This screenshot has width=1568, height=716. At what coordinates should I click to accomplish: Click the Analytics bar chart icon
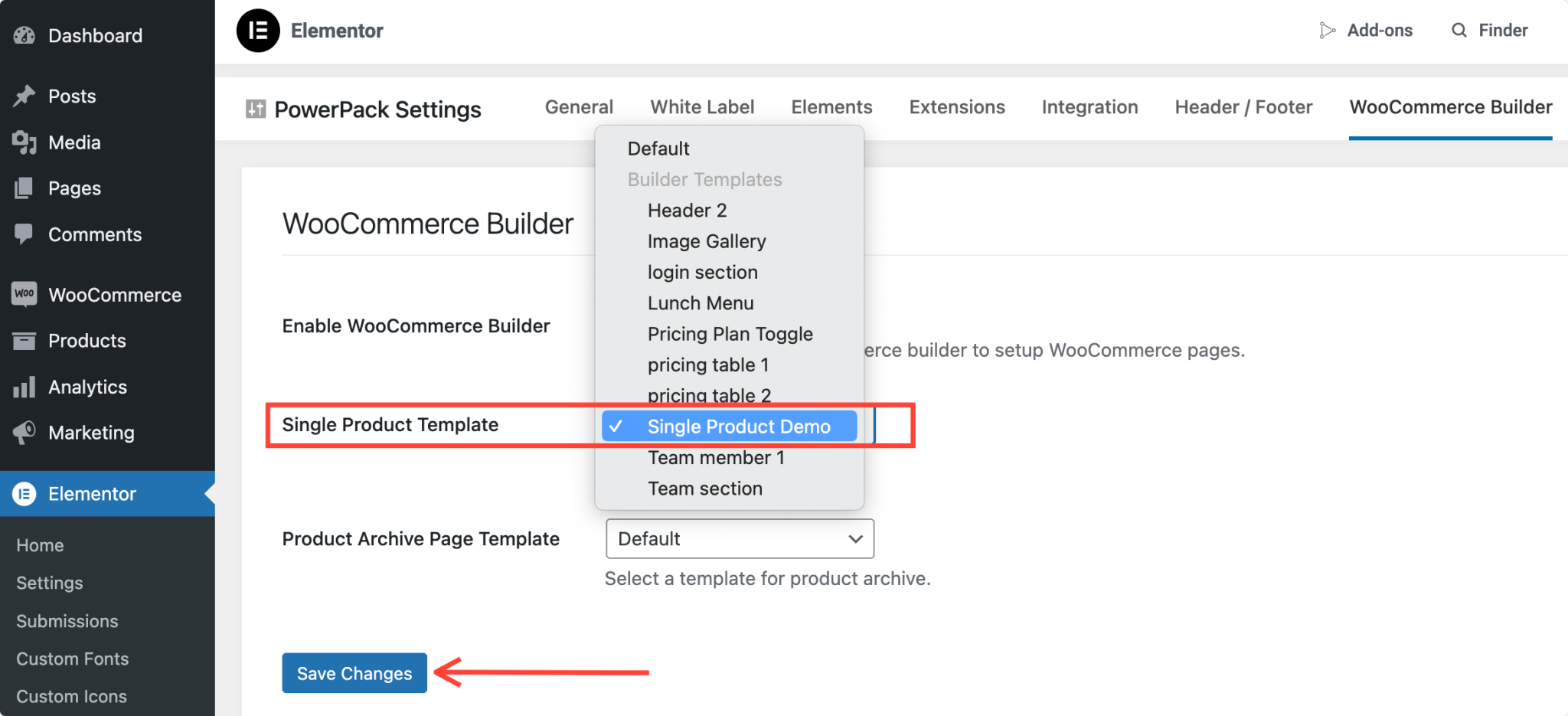[x=24, y=387]
